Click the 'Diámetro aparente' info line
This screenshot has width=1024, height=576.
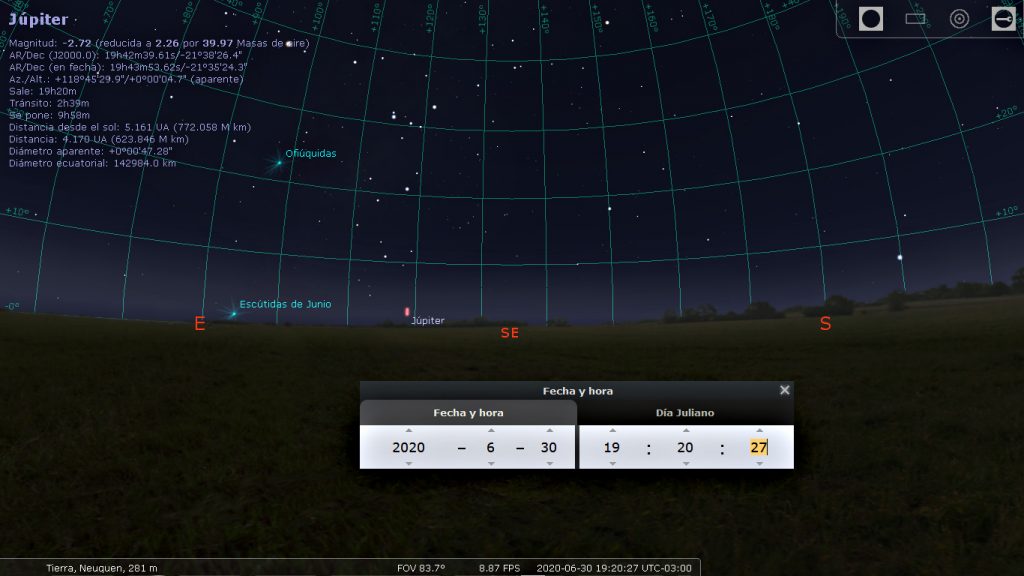point(91,151)
